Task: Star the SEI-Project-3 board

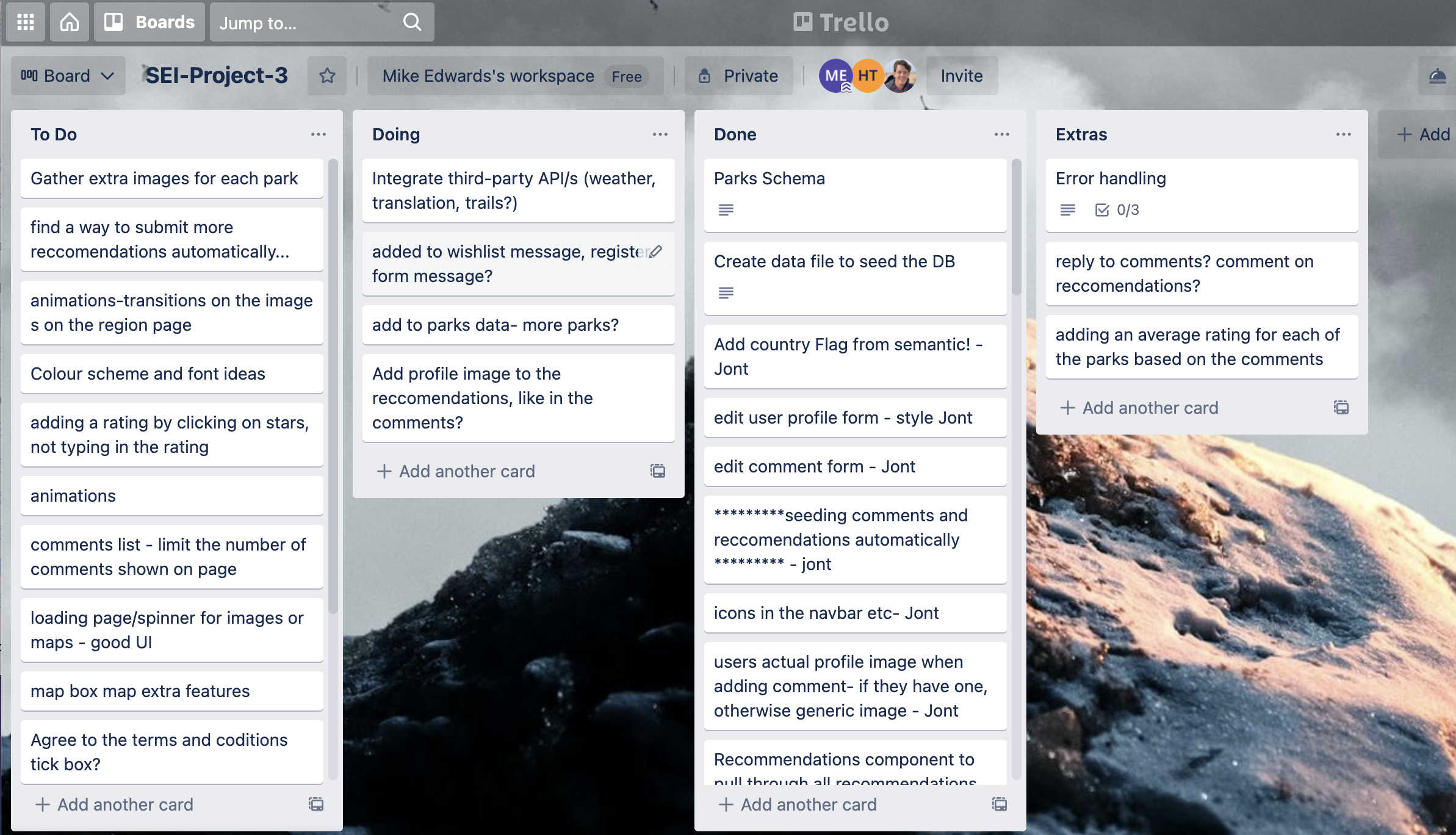Action: [327, 76]
